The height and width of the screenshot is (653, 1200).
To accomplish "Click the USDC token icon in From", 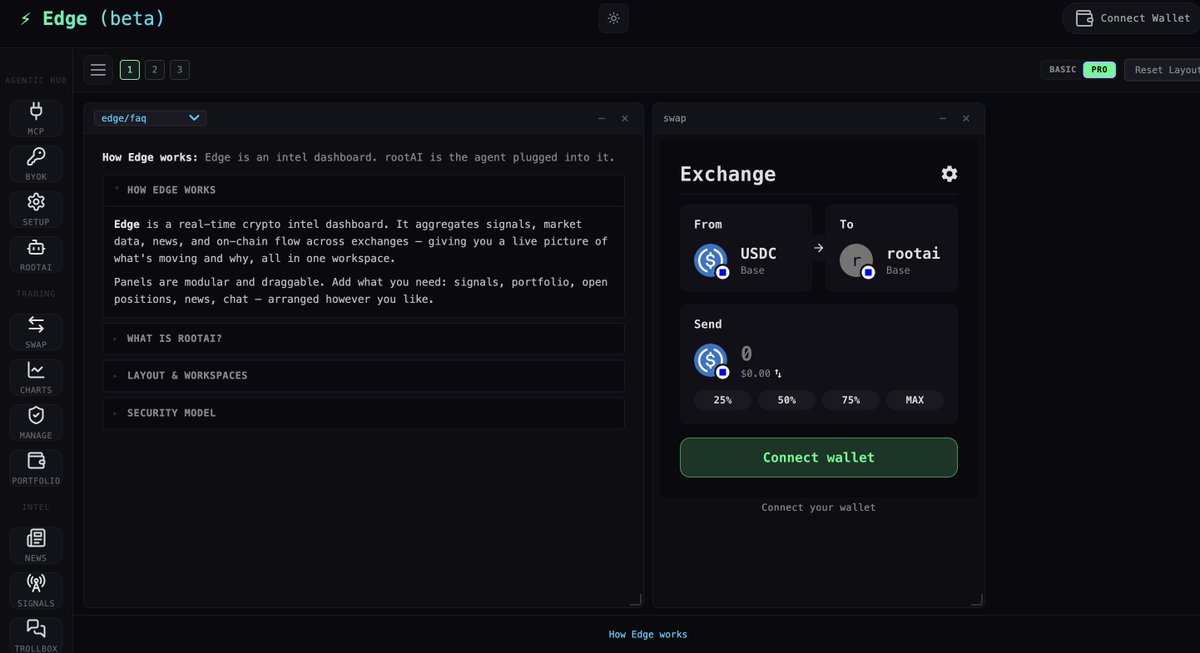I will pos(712,260).
